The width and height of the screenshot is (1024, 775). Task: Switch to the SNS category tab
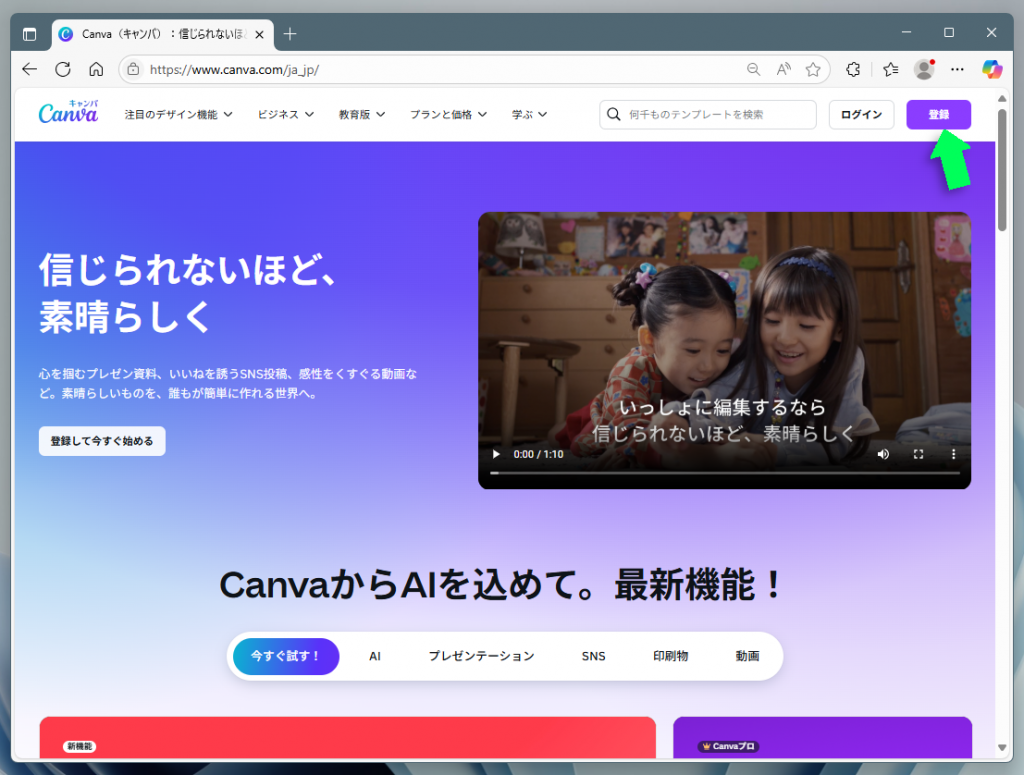tap(593, 656)
